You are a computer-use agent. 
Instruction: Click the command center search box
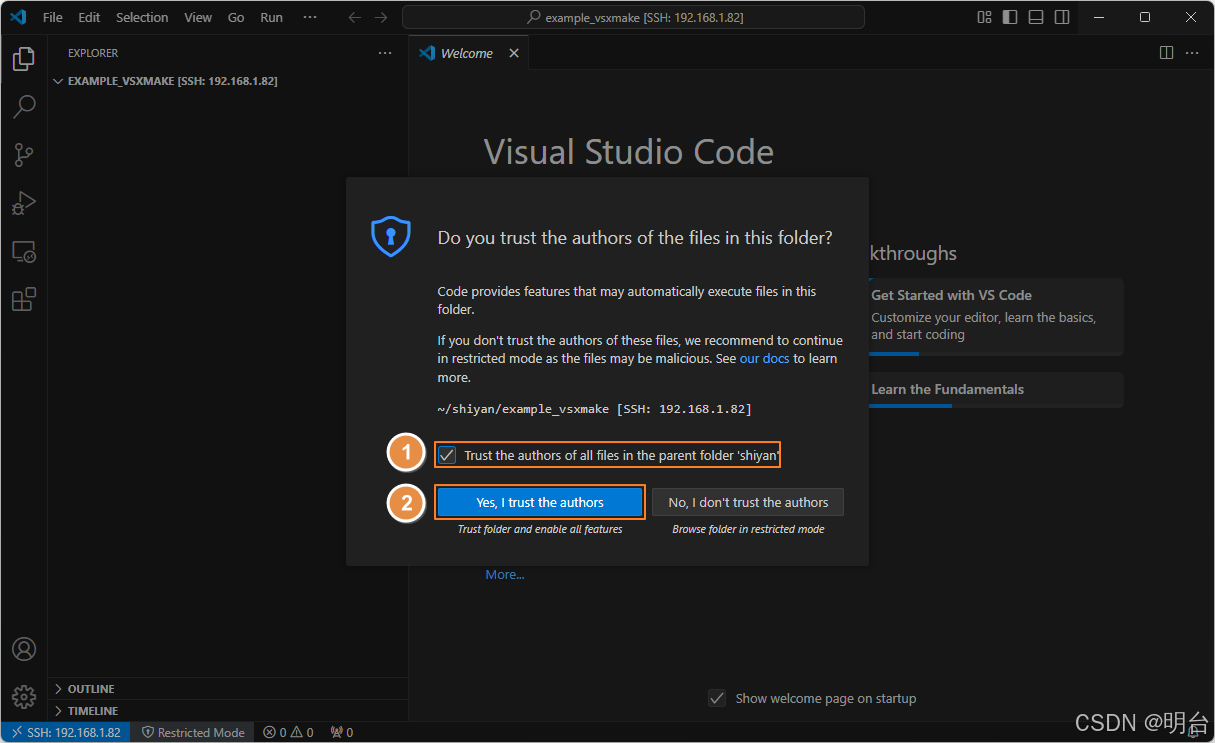pos(634,17)
